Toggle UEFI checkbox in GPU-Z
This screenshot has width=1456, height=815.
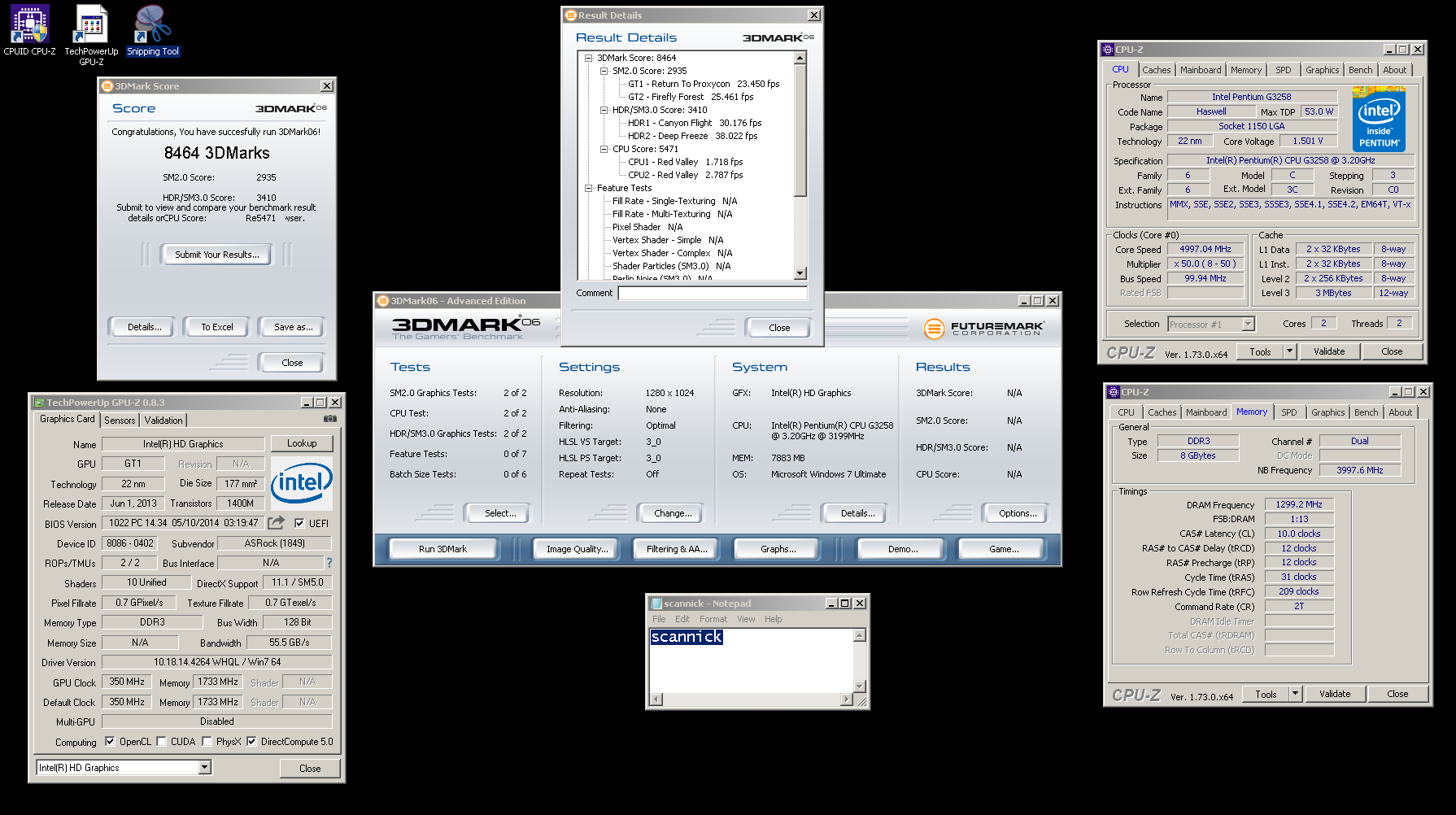pos(299,523)
